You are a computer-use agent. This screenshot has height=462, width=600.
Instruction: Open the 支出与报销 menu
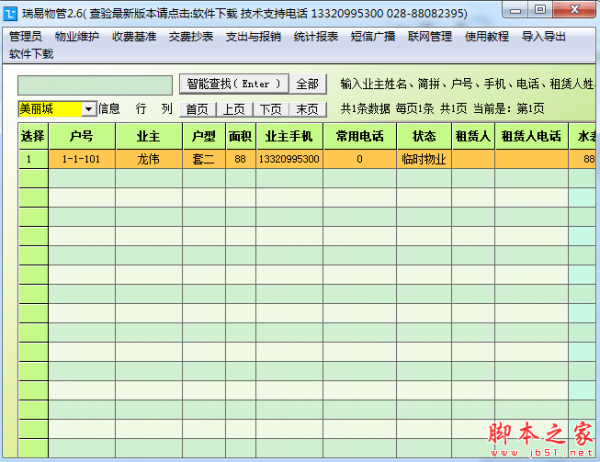click(253, 37)
